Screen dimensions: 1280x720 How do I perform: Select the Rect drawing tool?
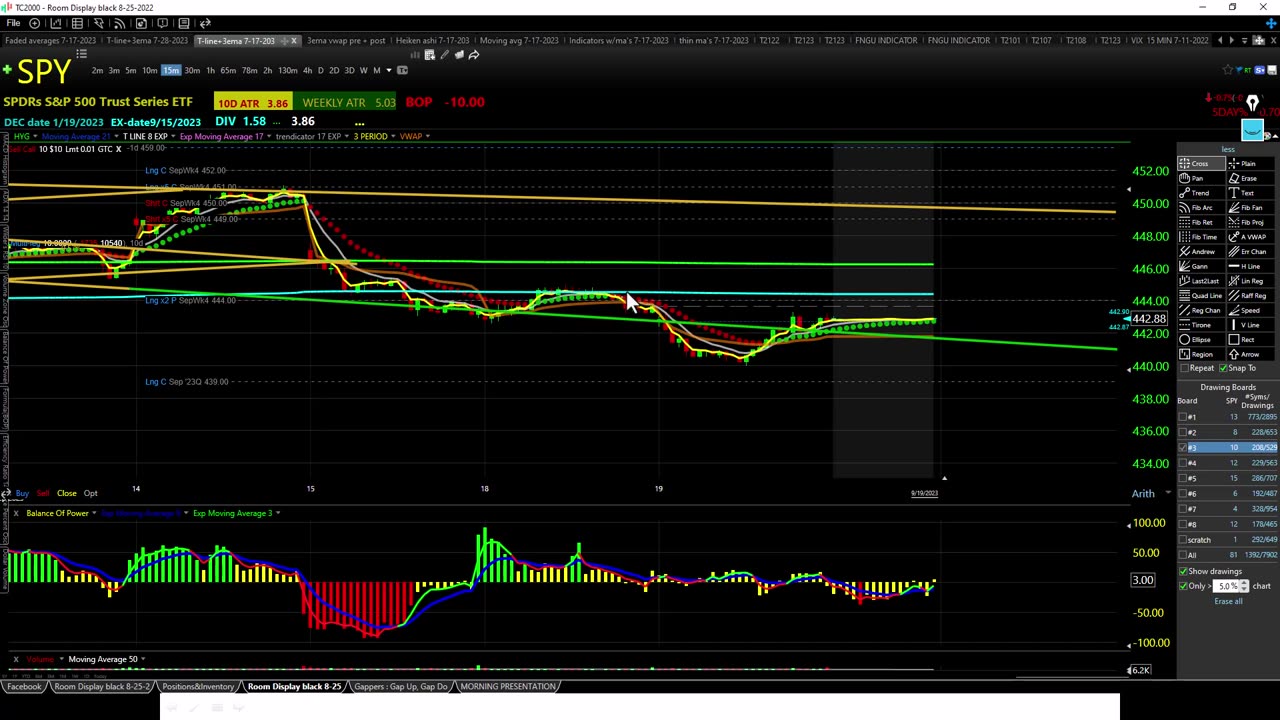pyautogui.click(x=1250, y=339)
